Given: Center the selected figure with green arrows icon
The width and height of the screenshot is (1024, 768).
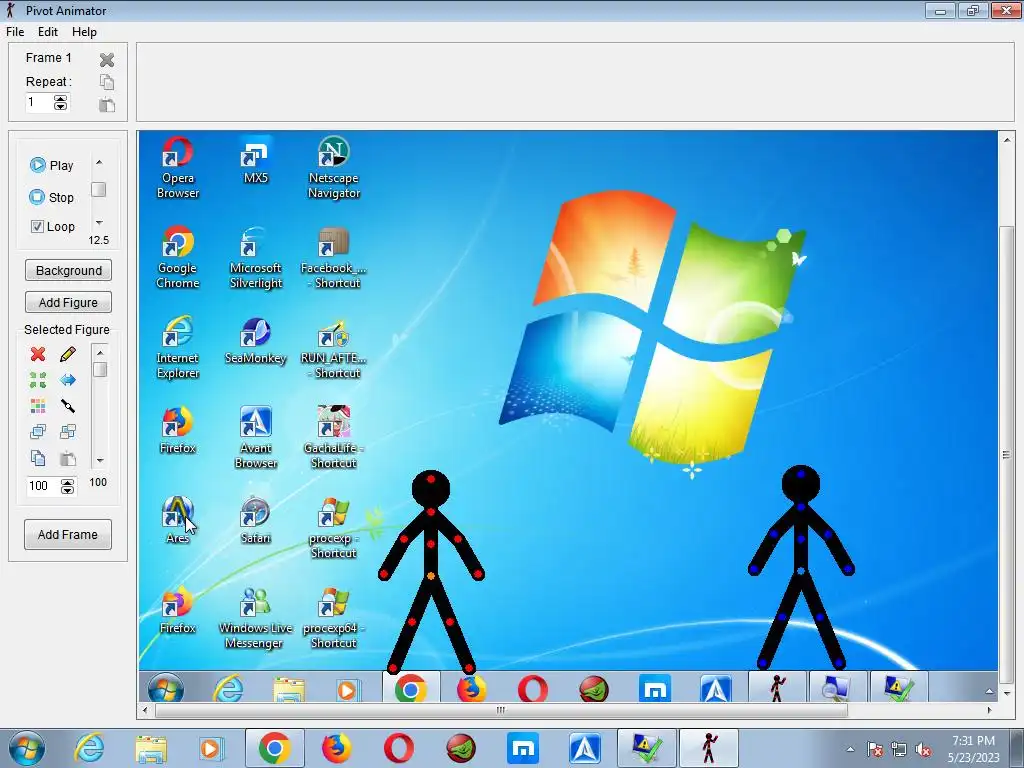Looking at the screenshot, I should coord(38,380).
